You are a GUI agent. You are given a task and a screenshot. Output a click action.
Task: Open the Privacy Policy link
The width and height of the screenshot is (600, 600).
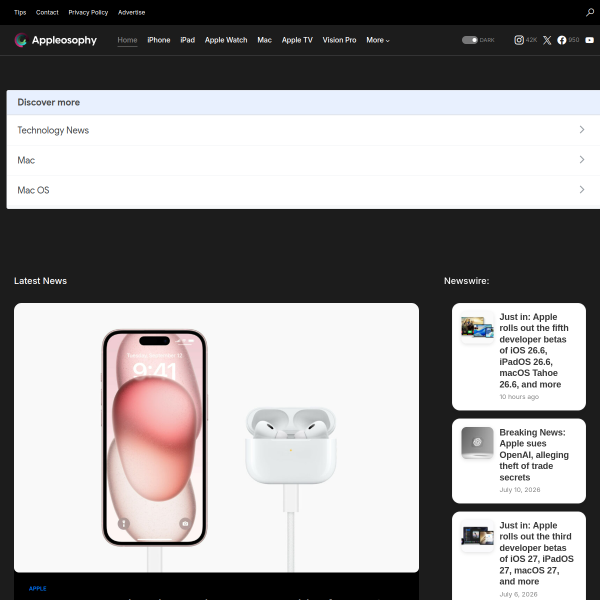(x=88, y=12)
